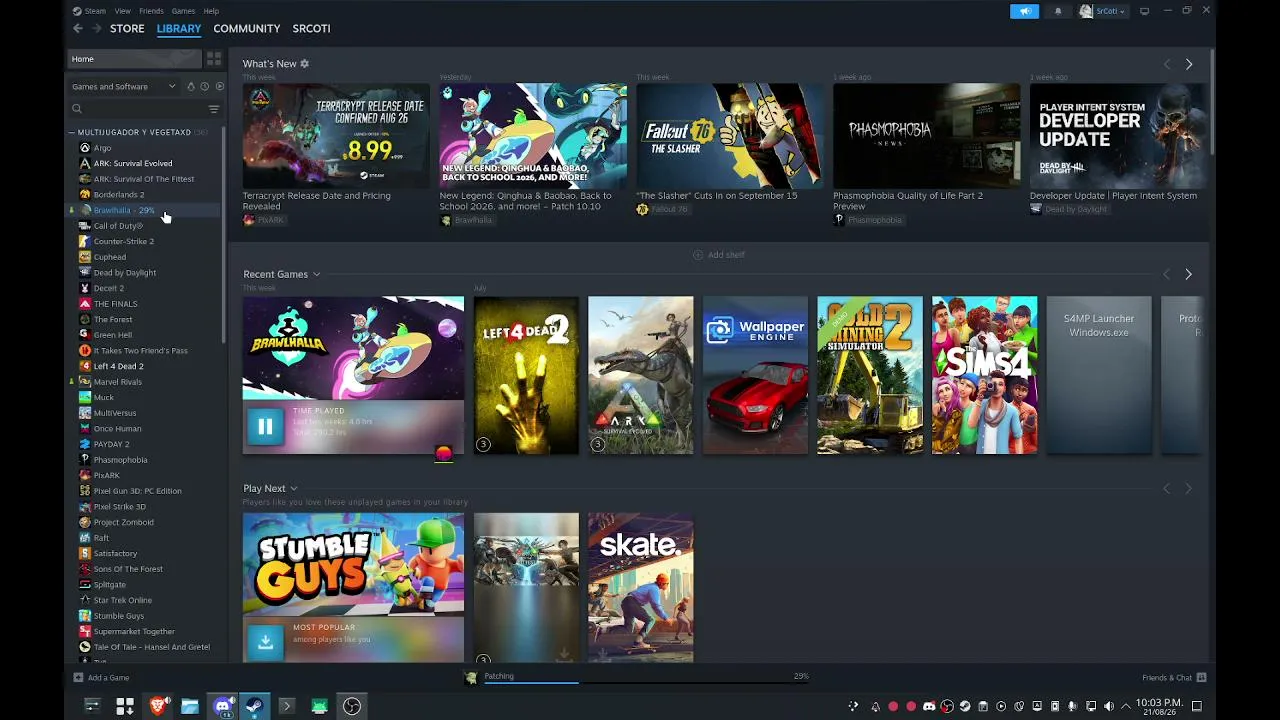The image size is (1280, 720).
Task: Open the SRCOTI profile tab
Action: point(311,28)
